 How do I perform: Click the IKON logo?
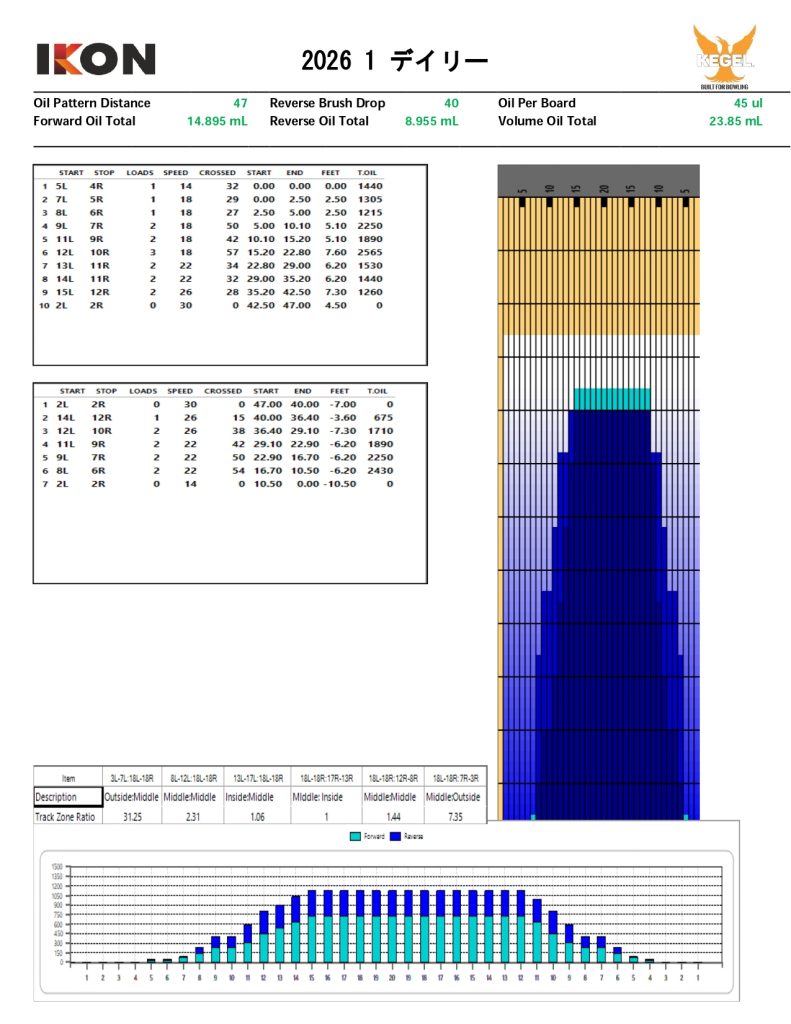96,59
